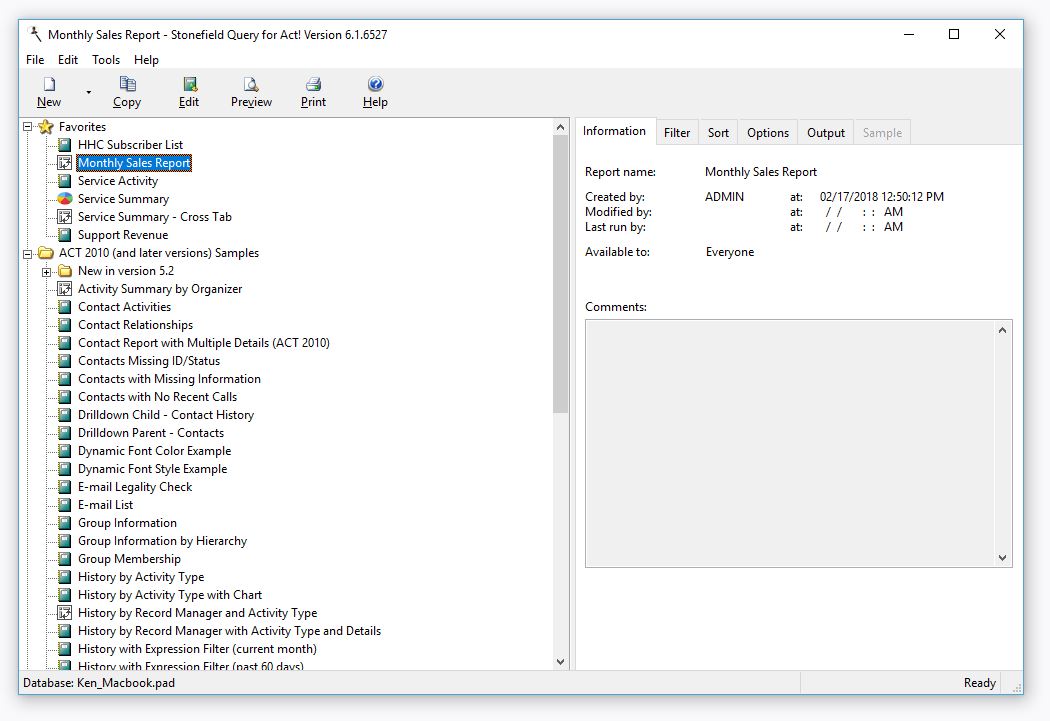Switch to the Options tab
Viewport: 1050px width, 721px height.
click(768, 133)
